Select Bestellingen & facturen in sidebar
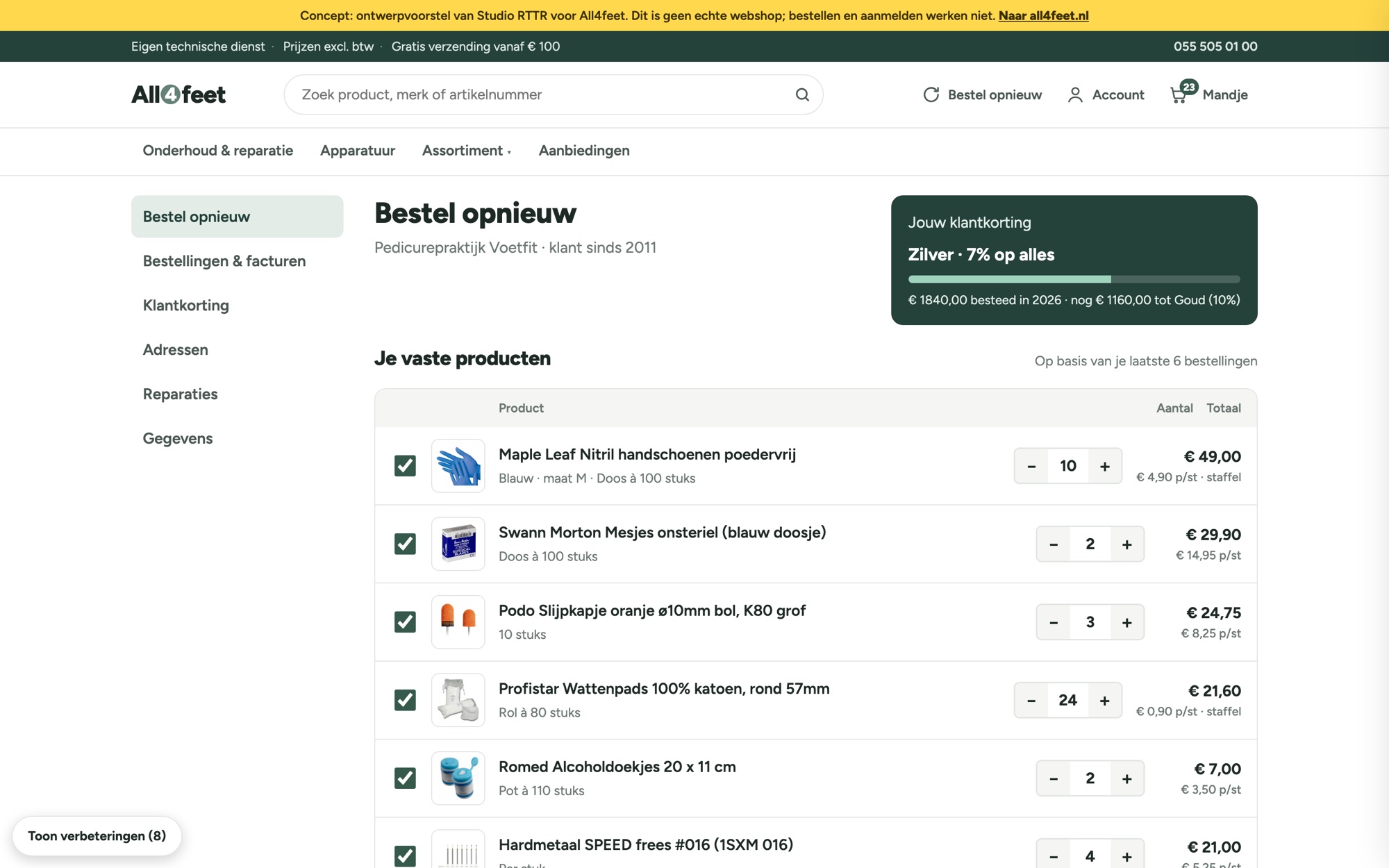The height and width of the screenshot is (868, 1389). click(x=237, y=261)
